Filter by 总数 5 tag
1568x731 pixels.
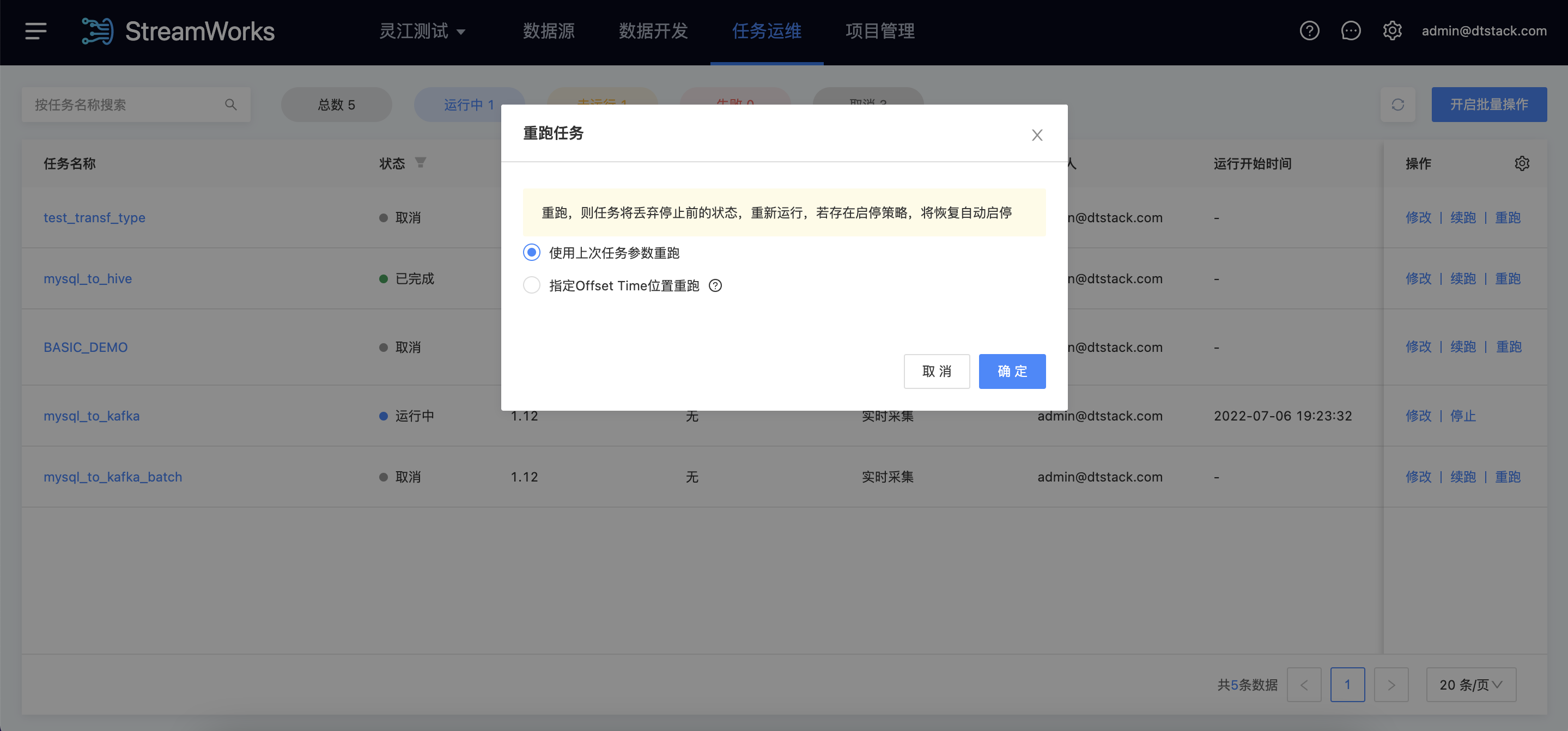pyautogui.click(x=336, y=105)
